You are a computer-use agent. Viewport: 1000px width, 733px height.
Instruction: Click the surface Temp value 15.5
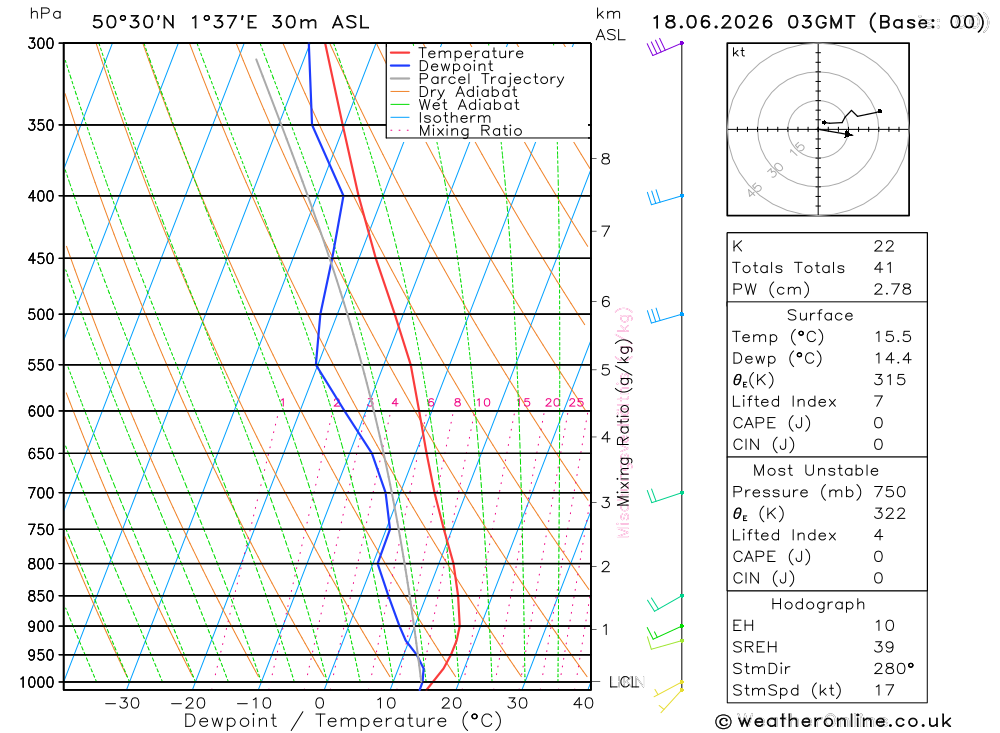(x=892, y=337)
